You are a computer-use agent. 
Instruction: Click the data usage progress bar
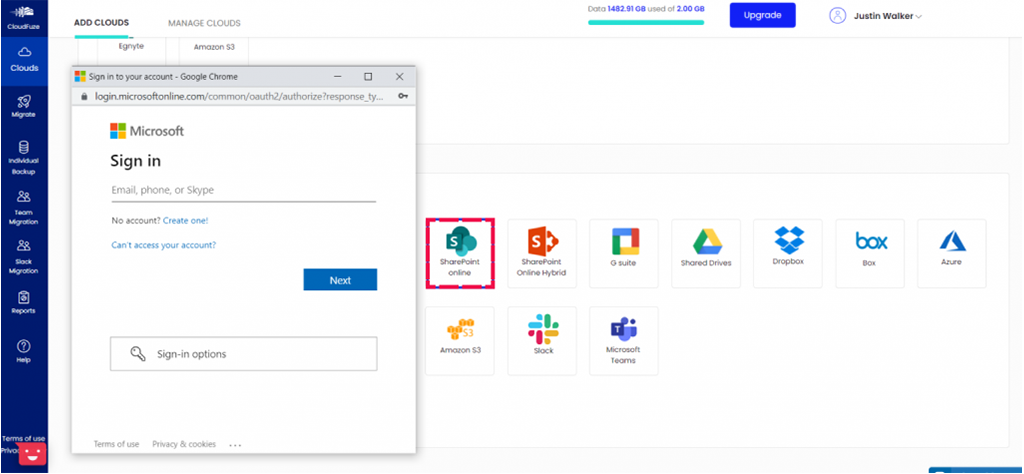click(646, 22)
